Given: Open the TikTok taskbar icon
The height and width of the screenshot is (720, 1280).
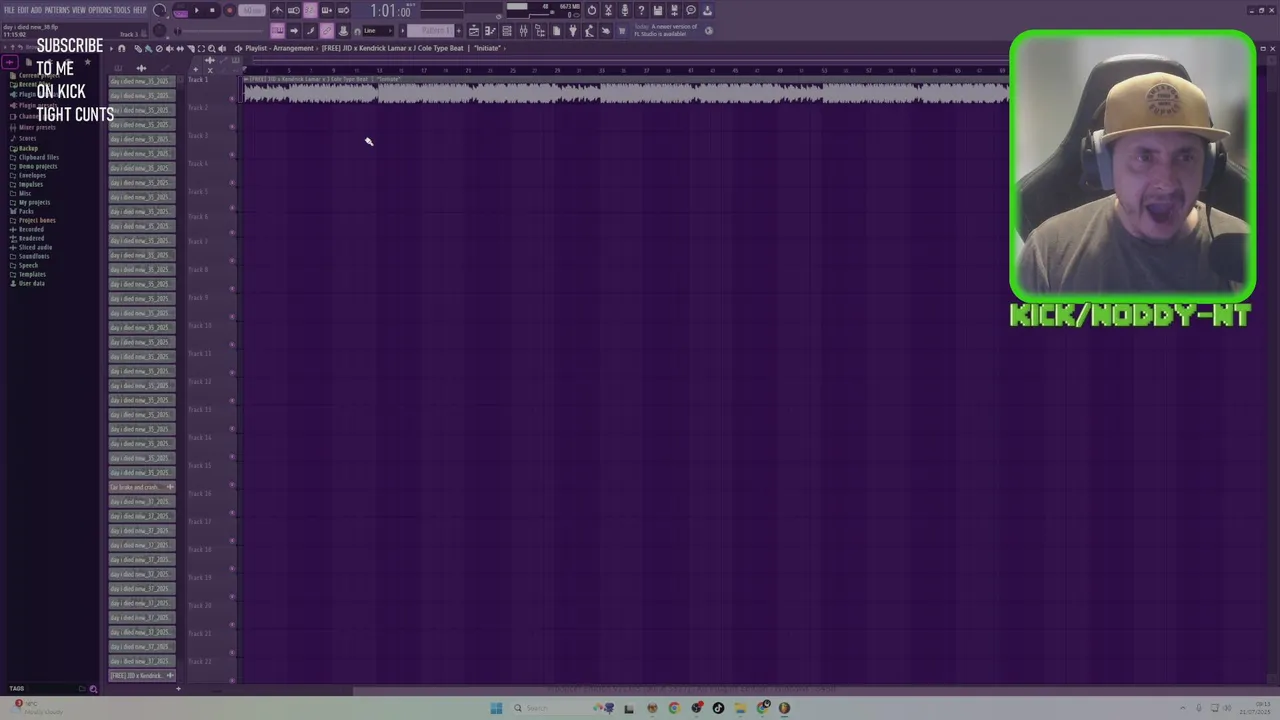Looking at the screenshot, I should (x=718, y=708).
